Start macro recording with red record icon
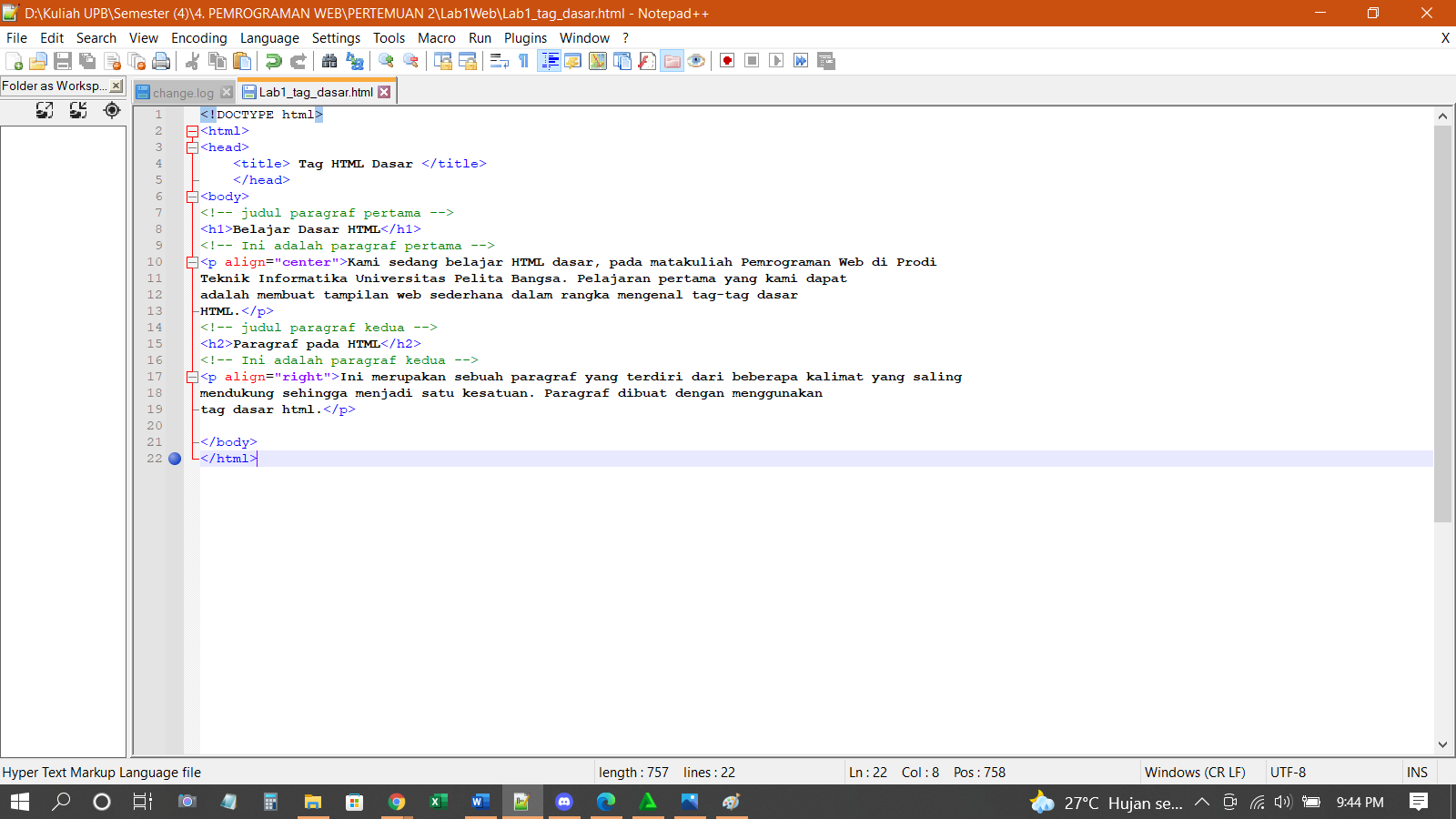1456x819 pixels. [x=727, y=61]
